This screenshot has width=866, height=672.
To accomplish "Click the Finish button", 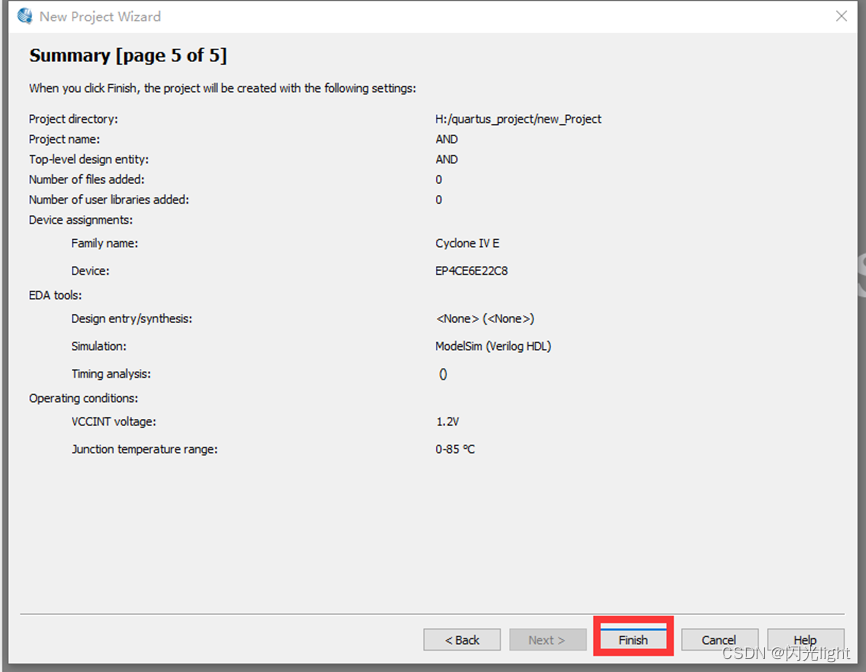I will (633, 639).
